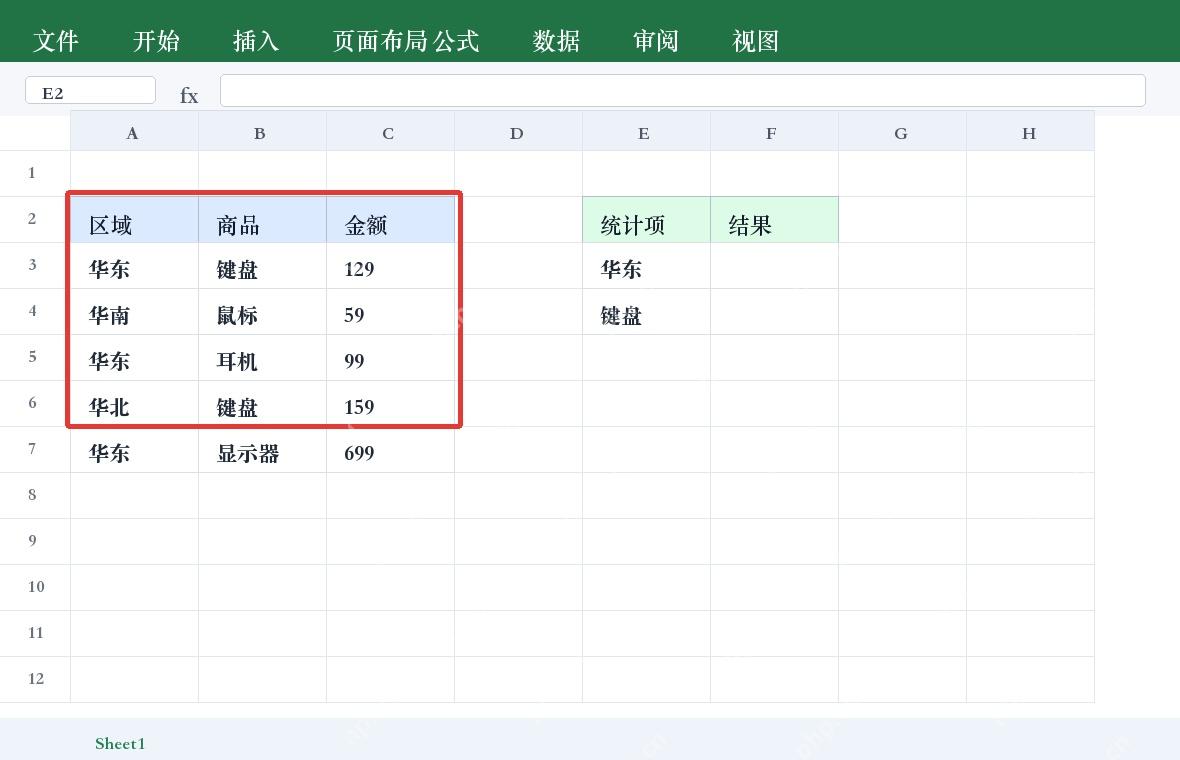Select column B header
The height and width of the screenshot is (760, 1180).
pos(262,132)
